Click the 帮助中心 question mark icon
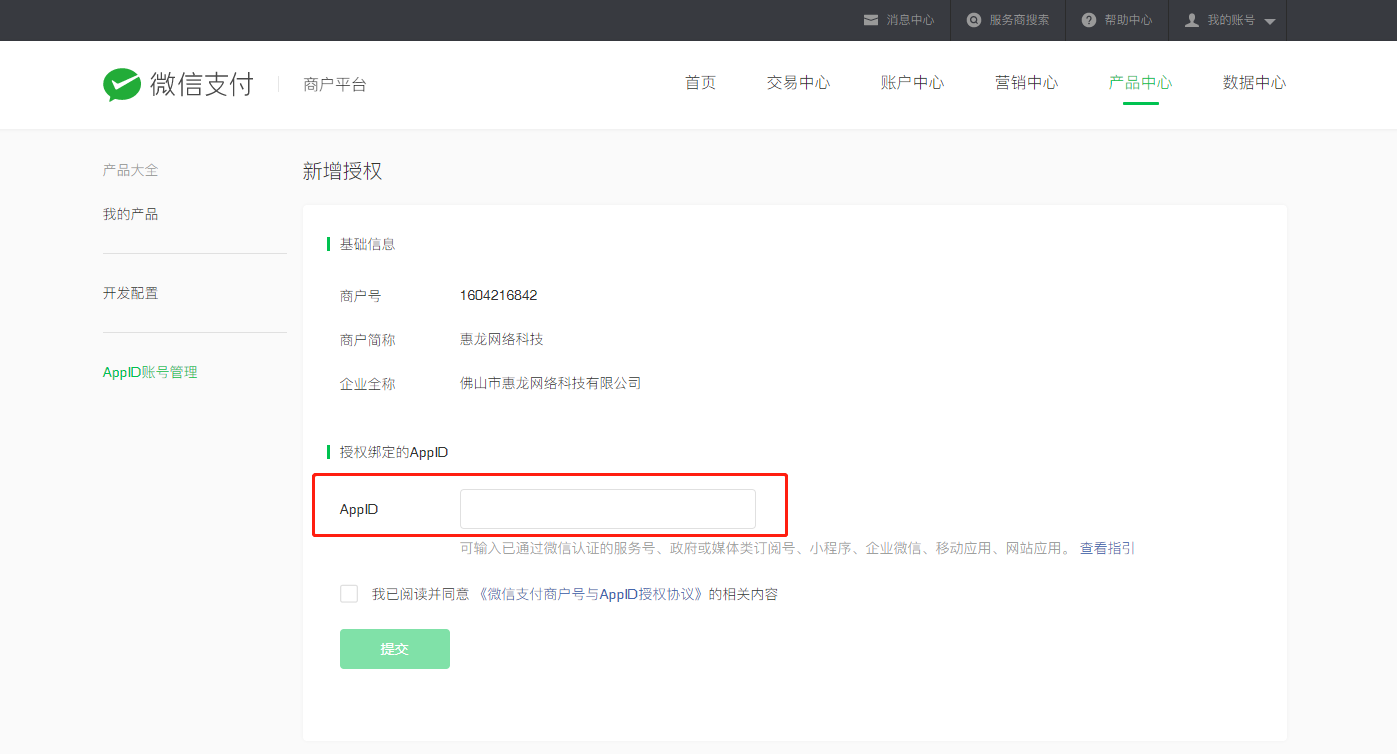 1089,20
